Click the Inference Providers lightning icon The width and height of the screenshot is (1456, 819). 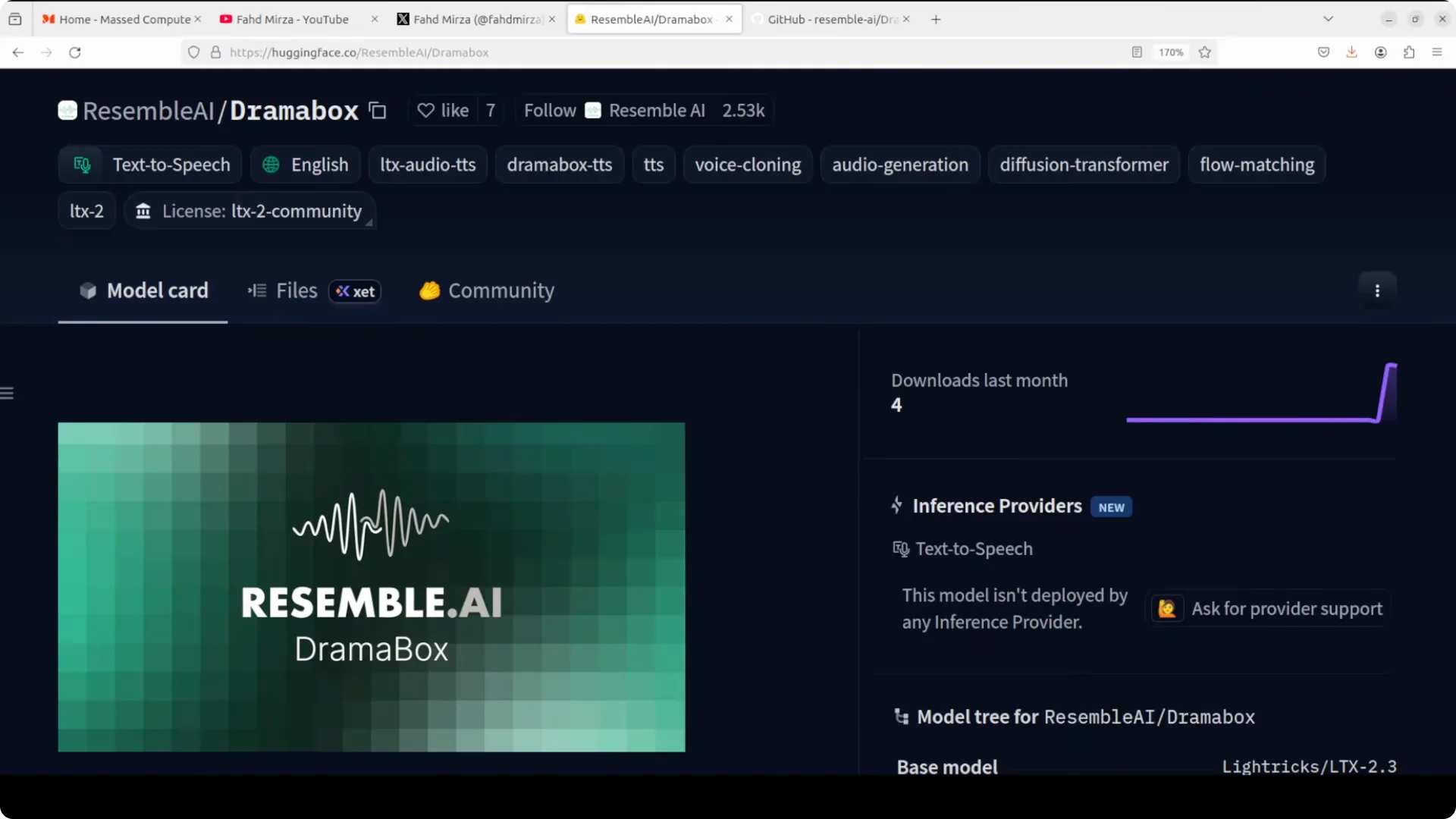coord(897,505)
